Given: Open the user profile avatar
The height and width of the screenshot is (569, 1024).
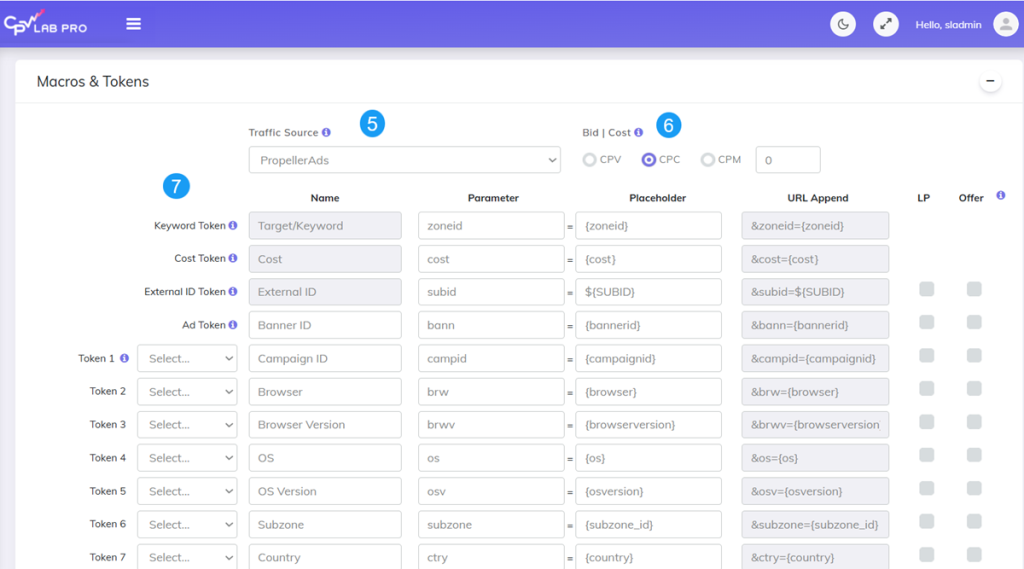Looking at the screenshot, I should click(1006, 24).
